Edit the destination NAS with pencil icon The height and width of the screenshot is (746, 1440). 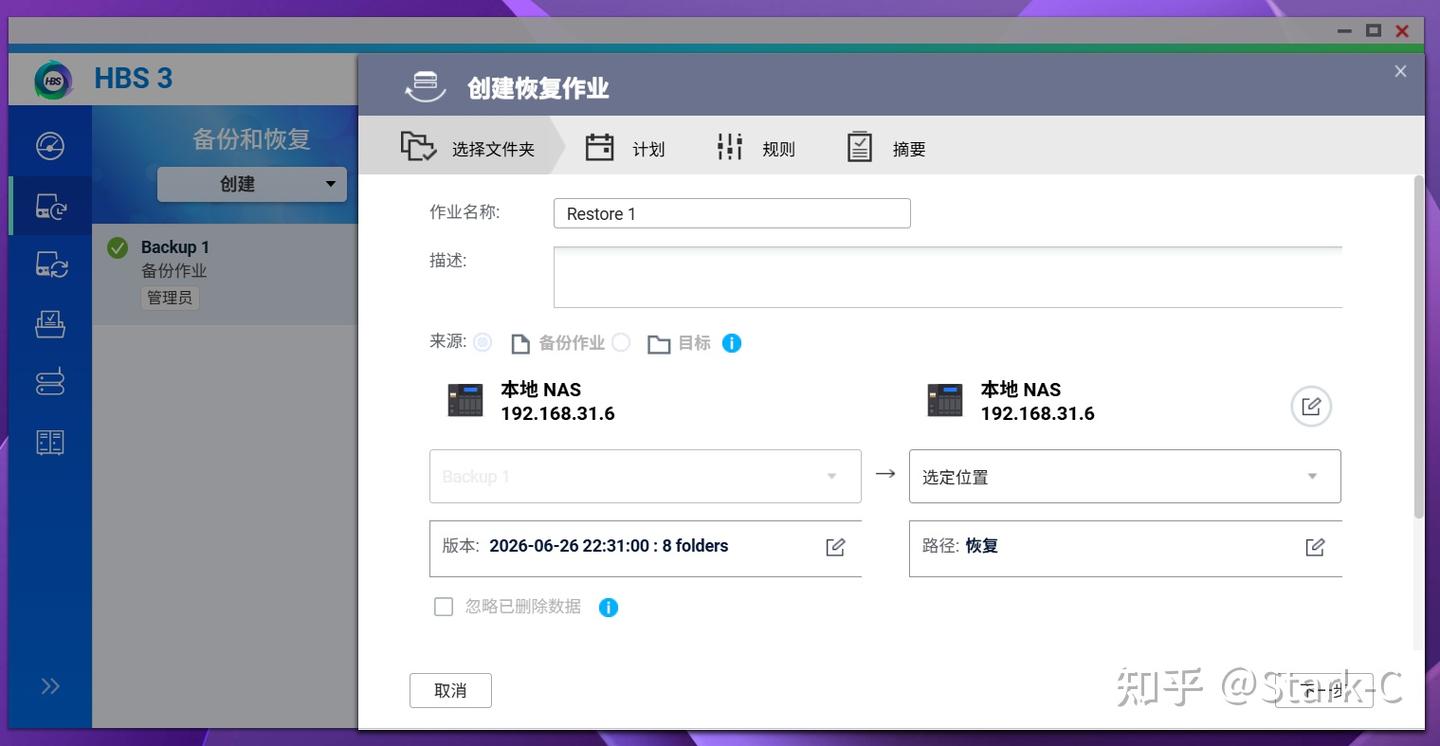point(1311,406)
